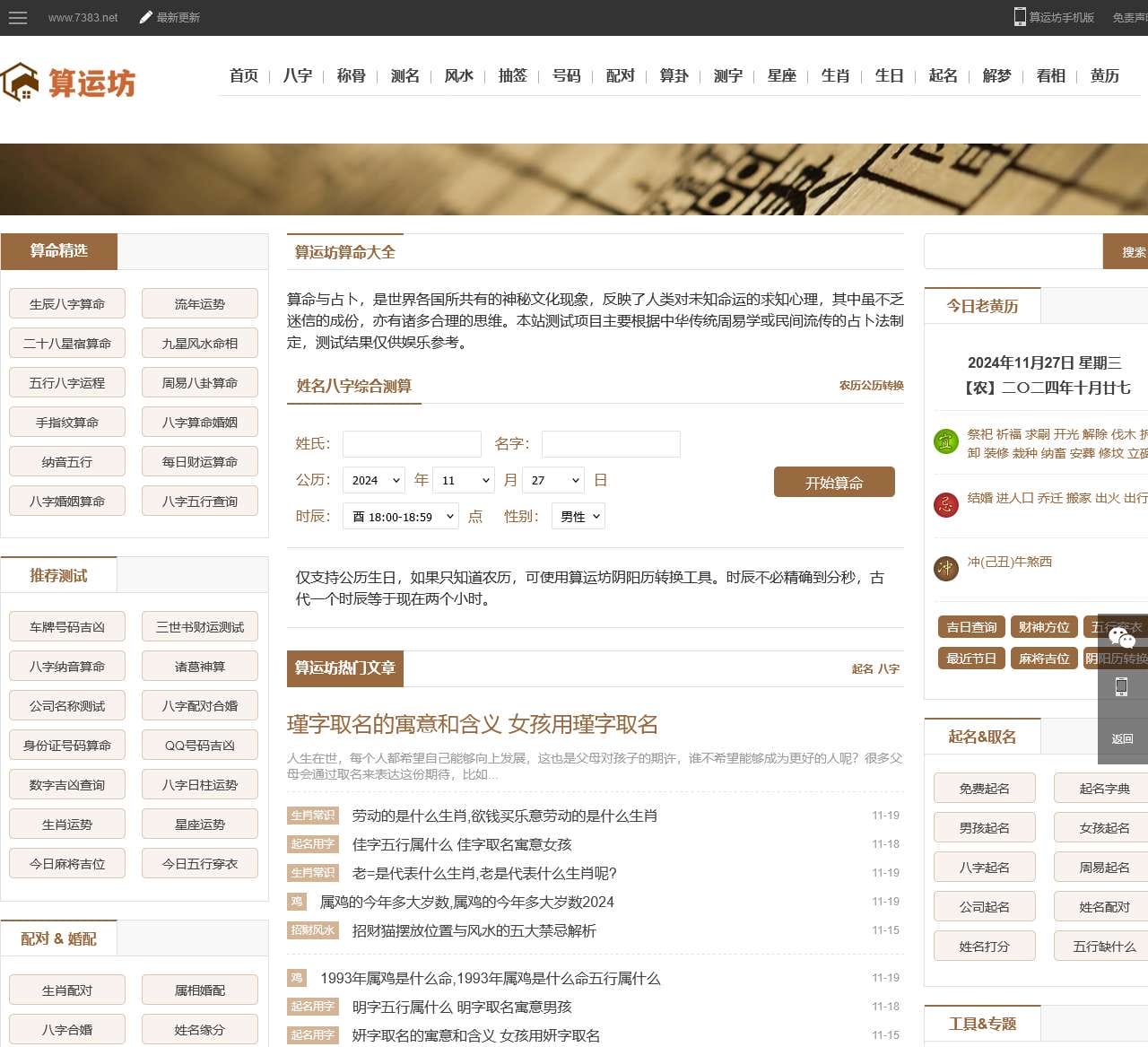Click 流年运势 button
The width and height of the screenshot is (1148, 1047).
(x=200, y=303)
